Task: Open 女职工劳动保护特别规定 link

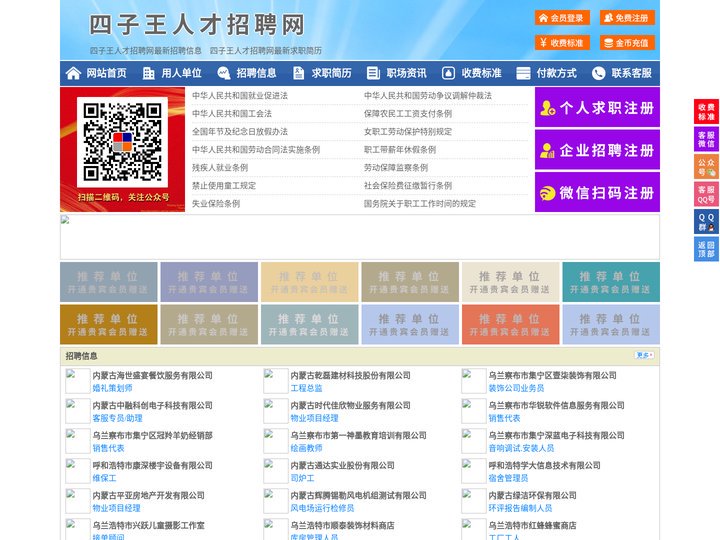Action: pos(408,131)
